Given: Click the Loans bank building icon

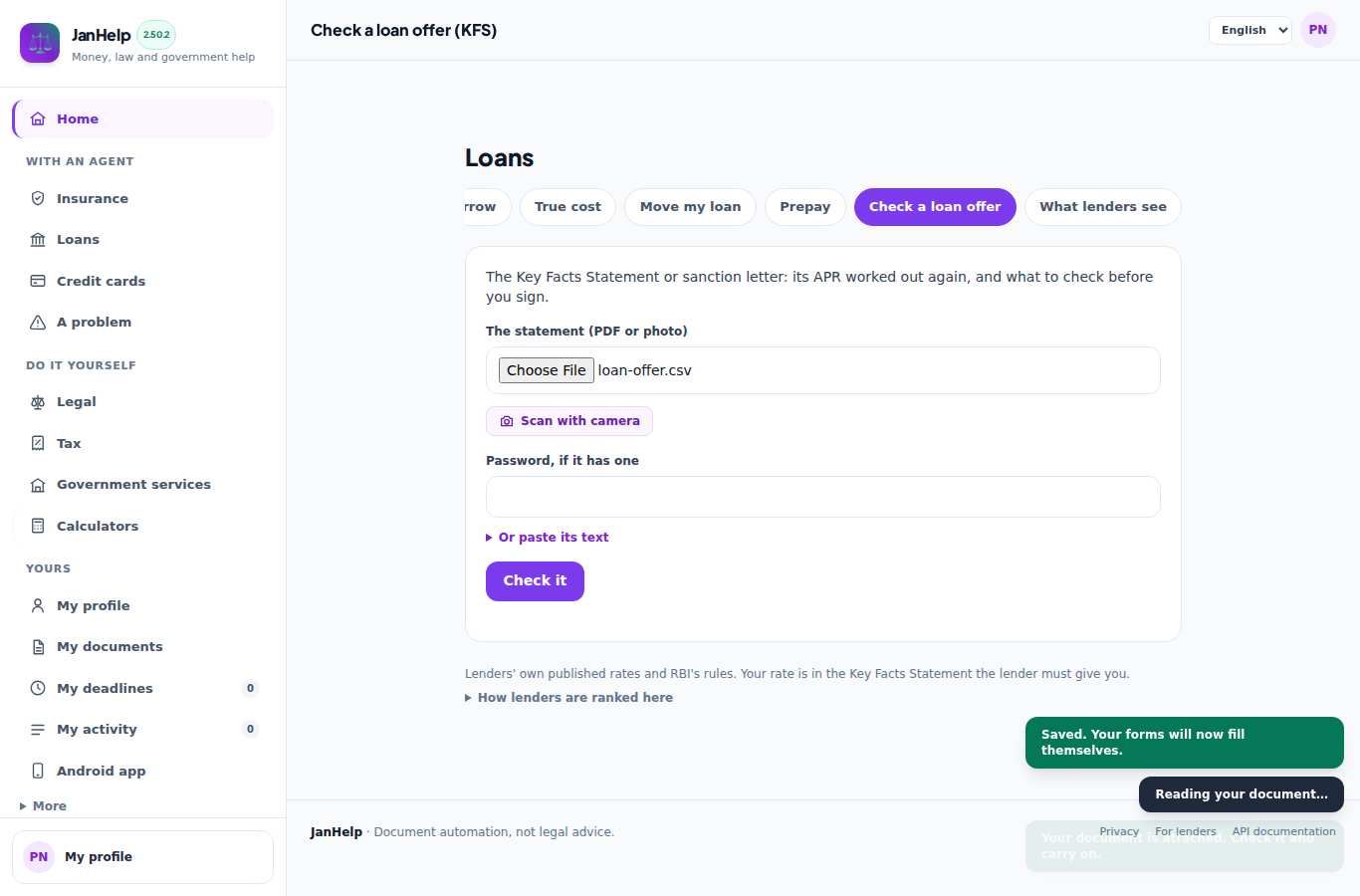Looking at the screenshot, I should point(38,240).
